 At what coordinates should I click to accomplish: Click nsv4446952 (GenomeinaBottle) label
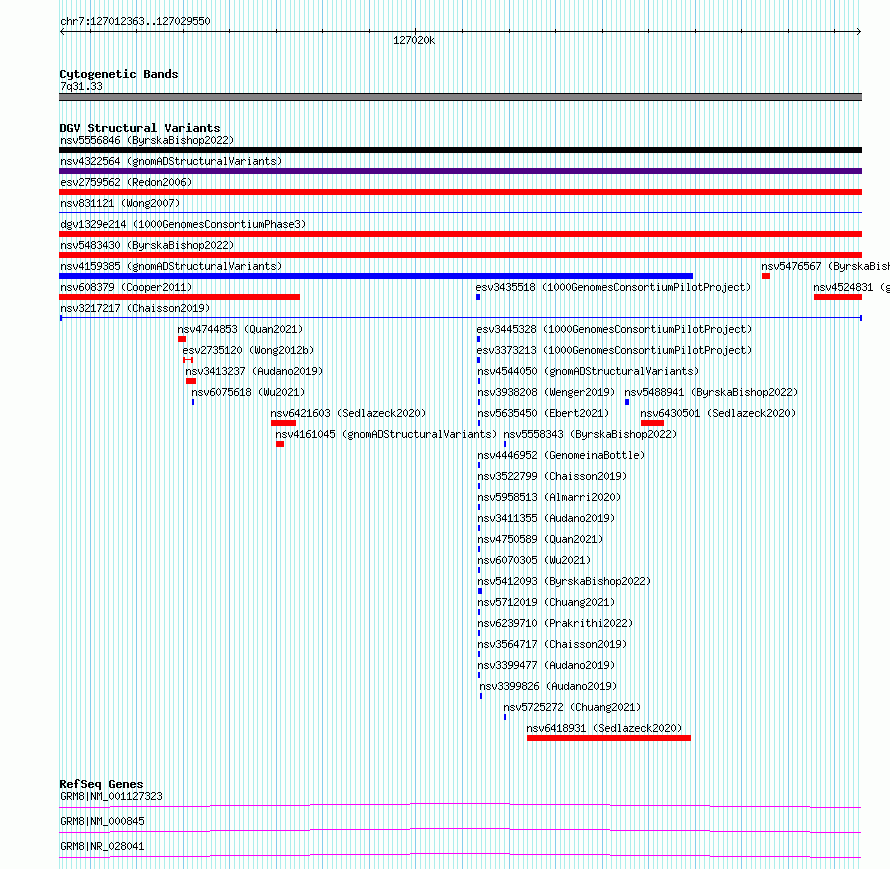pyautogui.click(x=561, y=455)
